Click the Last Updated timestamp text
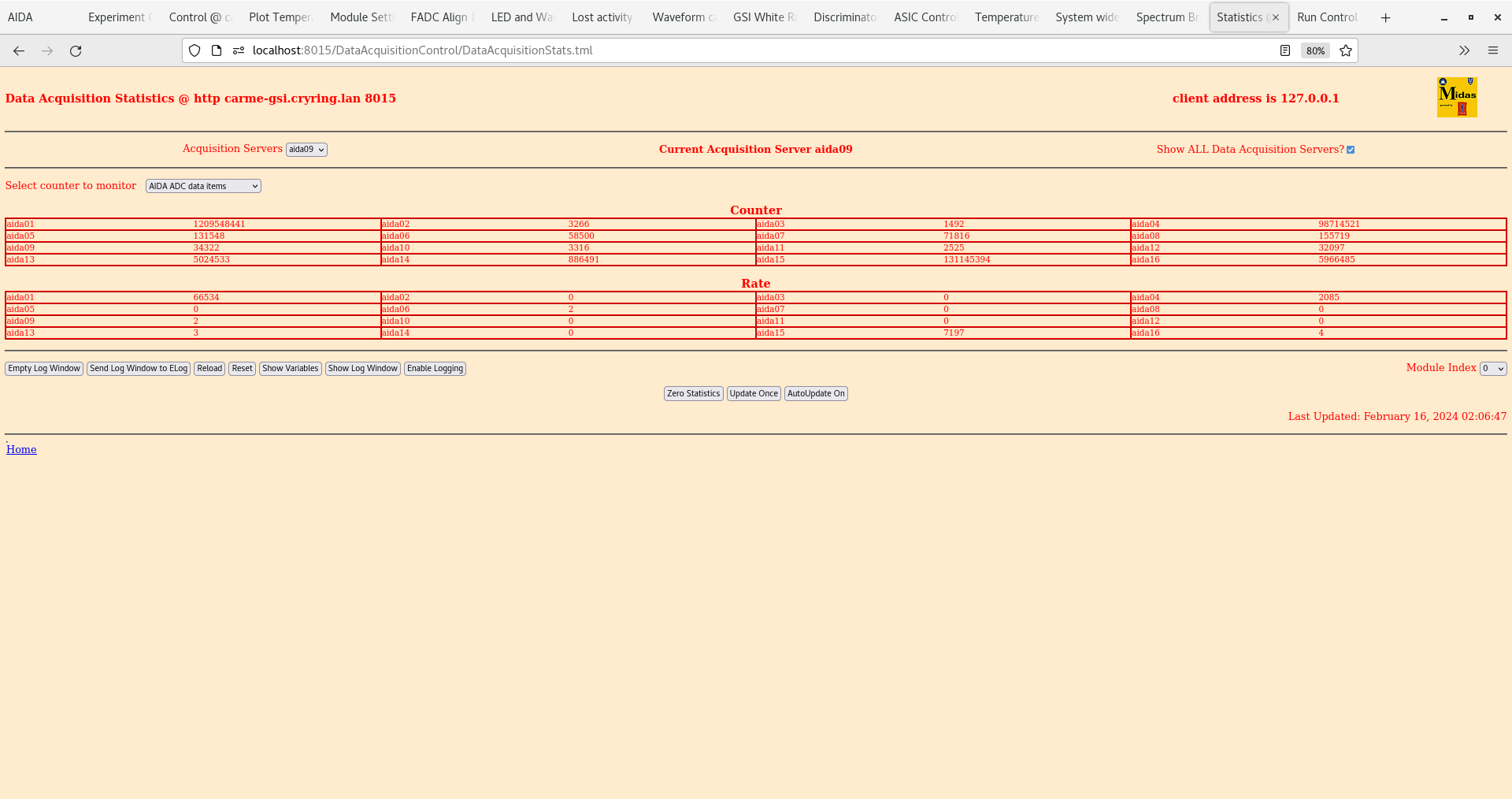Viewport: 1512px width, 799px height. click(1397, 416)
